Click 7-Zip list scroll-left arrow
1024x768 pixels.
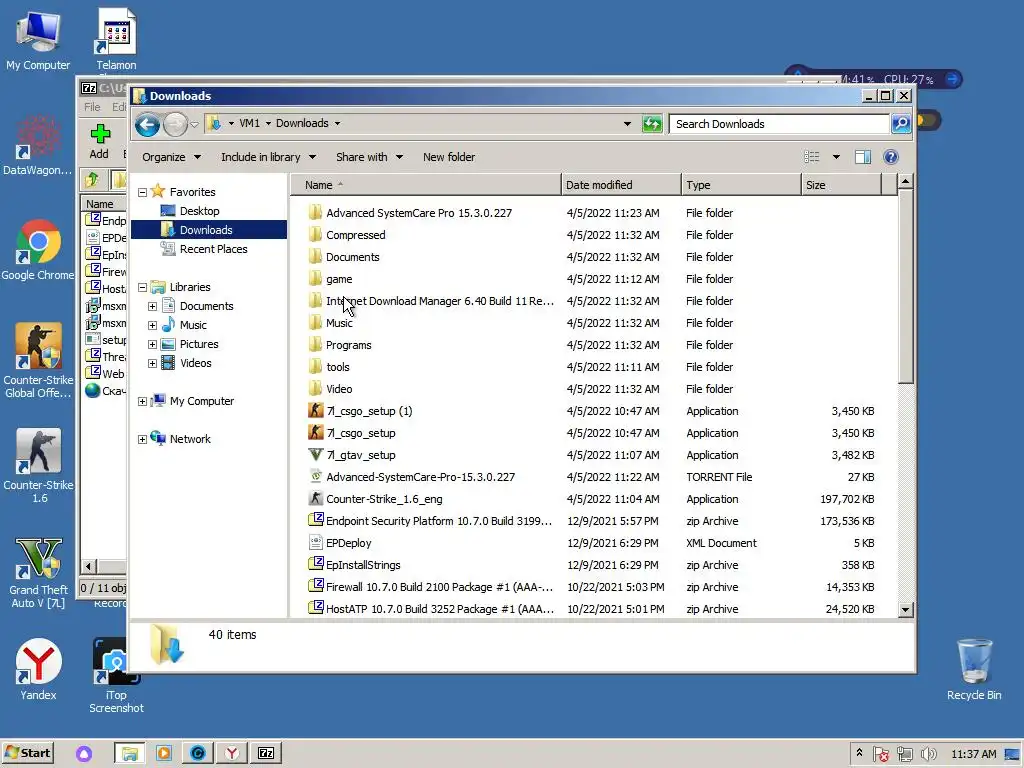click(89, 566)
